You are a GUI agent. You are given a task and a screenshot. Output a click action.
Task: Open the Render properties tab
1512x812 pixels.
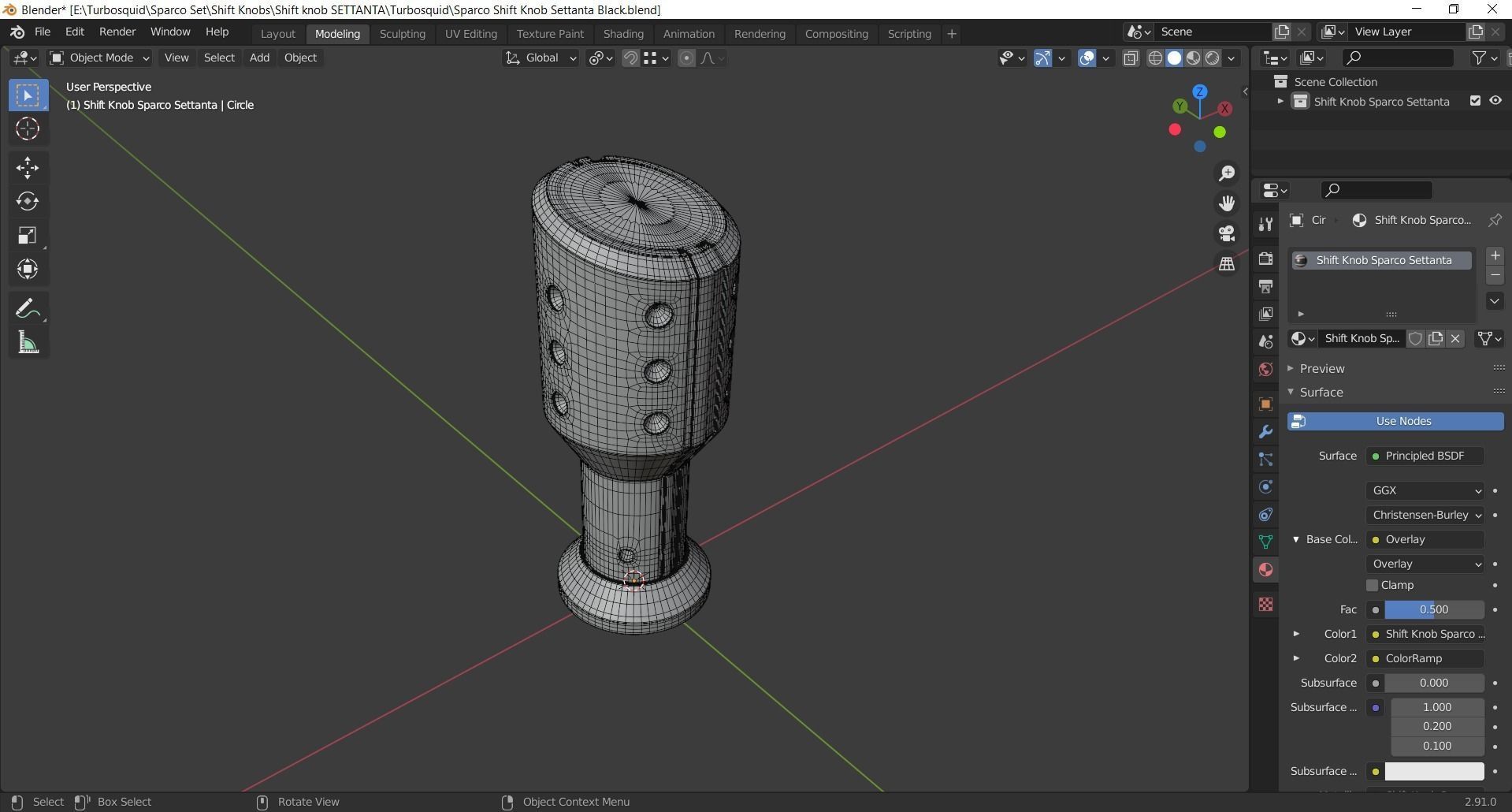(x=1265, y=259)
